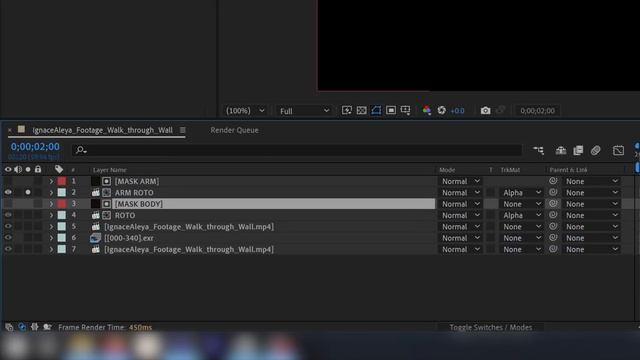This screenshot has height=360, width=640.
Task: Expand the ARM ROTO layer properties
Action: (51, 192)
